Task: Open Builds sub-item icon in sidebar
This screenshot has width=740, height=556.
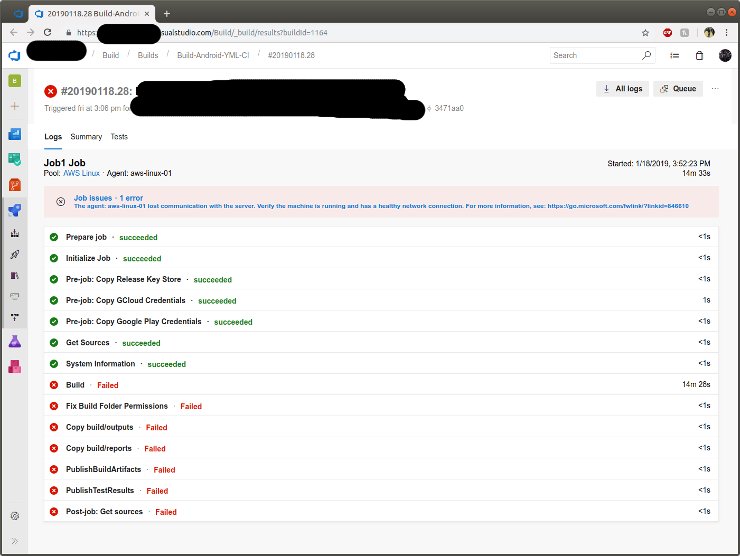Action: [x=15, y=233]
